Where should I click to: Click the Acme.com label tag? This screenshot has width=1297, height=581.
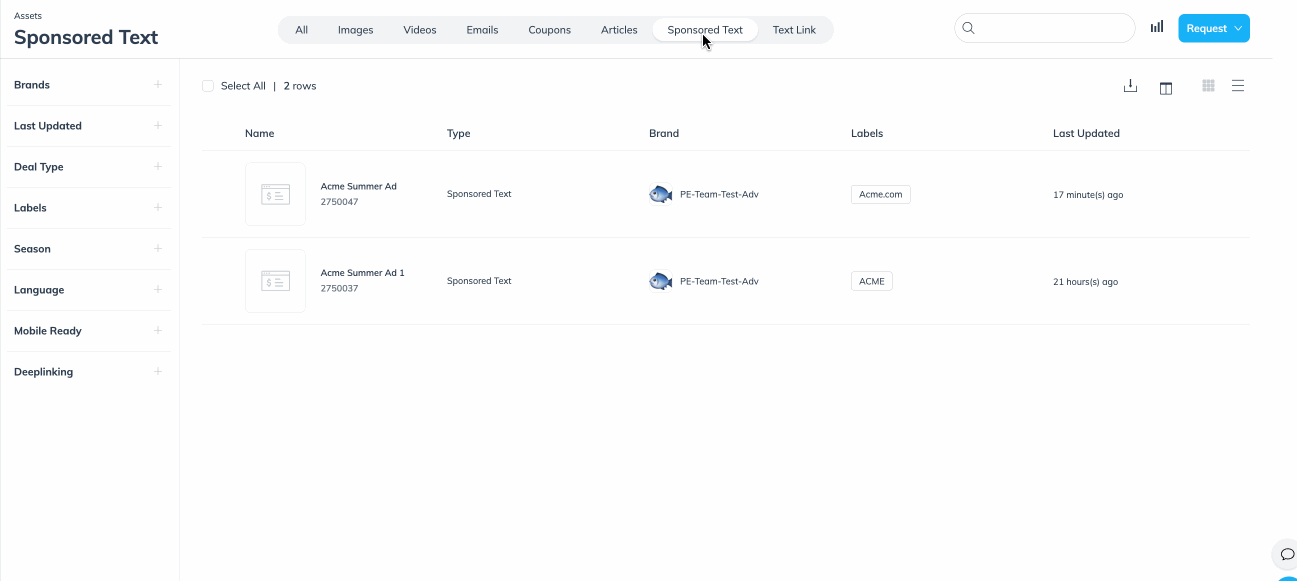coord(881,195)
